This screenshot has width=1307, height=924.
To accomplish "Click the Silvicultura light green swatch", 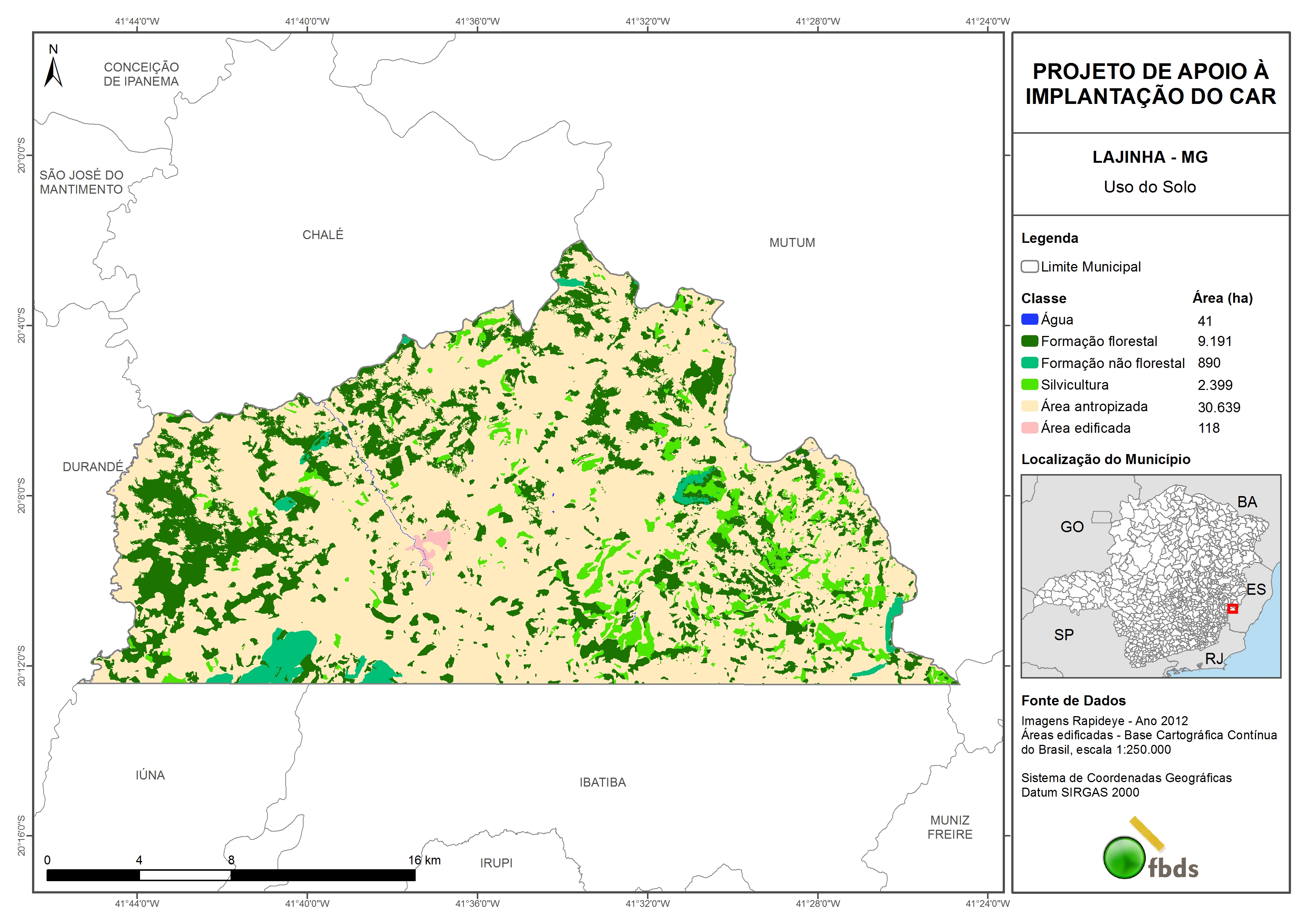I will (1029, 384).
